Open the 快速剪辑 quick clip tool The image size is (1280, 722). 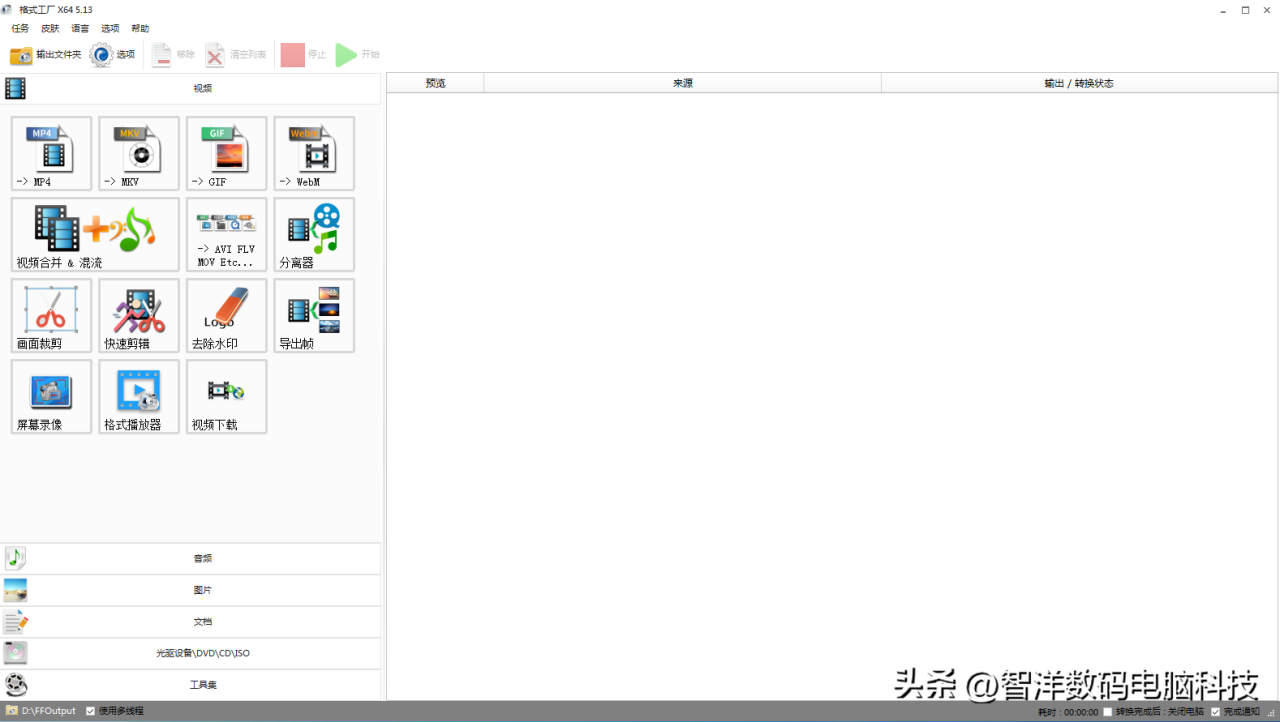(139, 315)
